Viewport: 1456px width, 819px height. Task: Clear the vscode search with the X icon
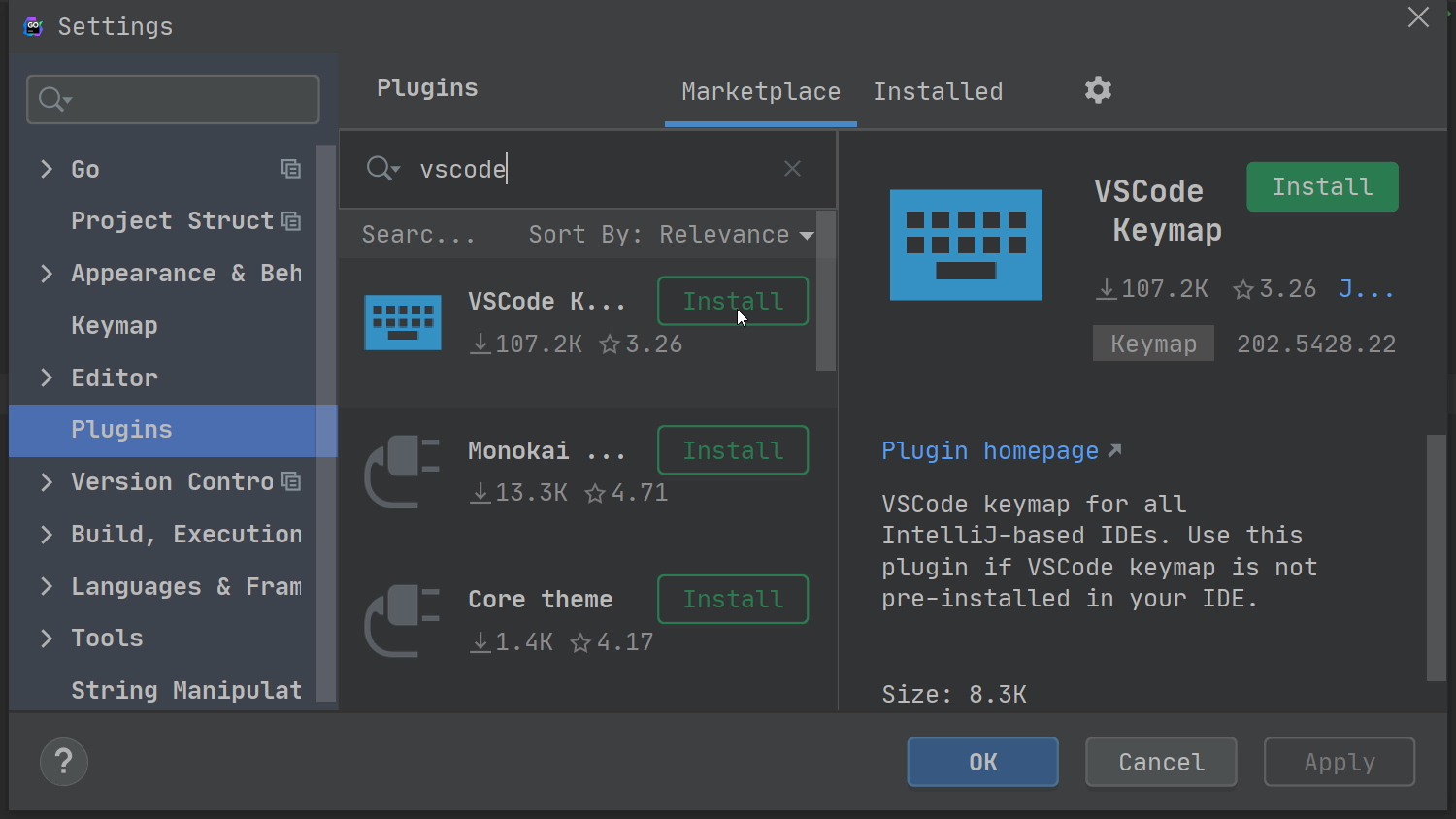tap(792, 169)
